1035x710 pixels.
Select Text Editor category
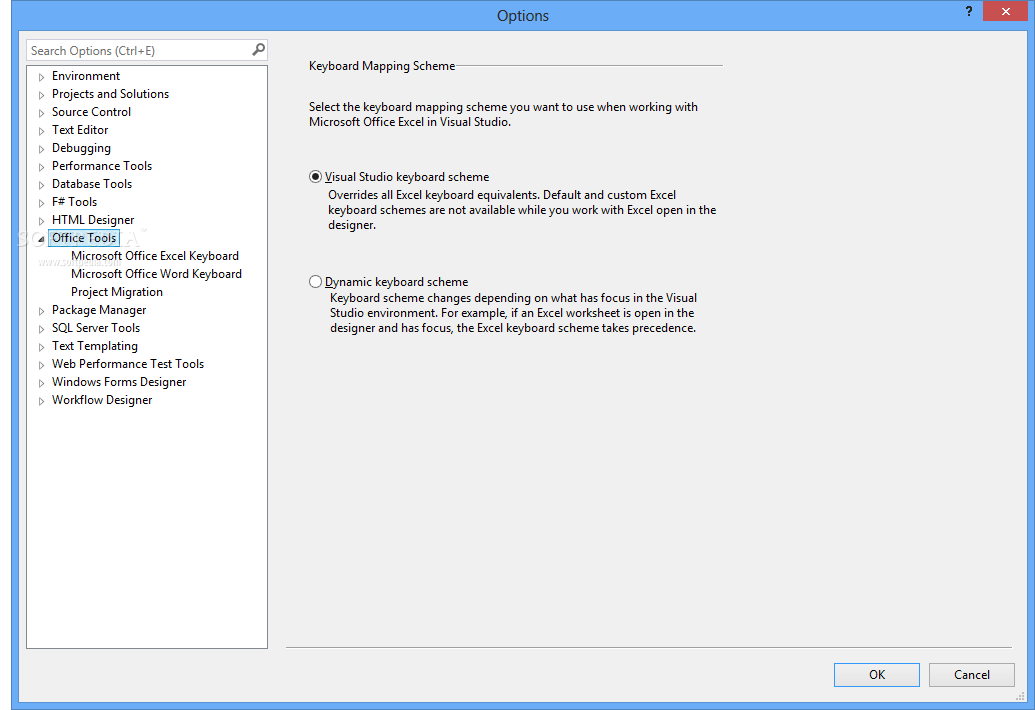80,130
